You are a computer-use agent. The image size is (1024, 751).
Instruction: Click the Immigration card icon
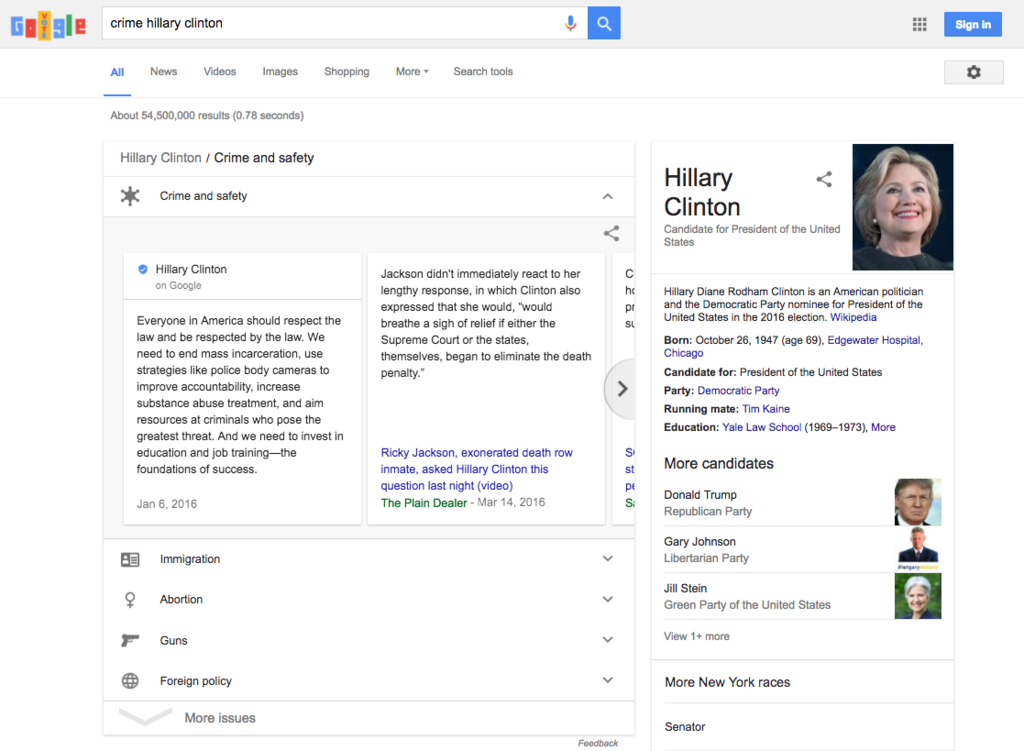(x=130, y=560)
